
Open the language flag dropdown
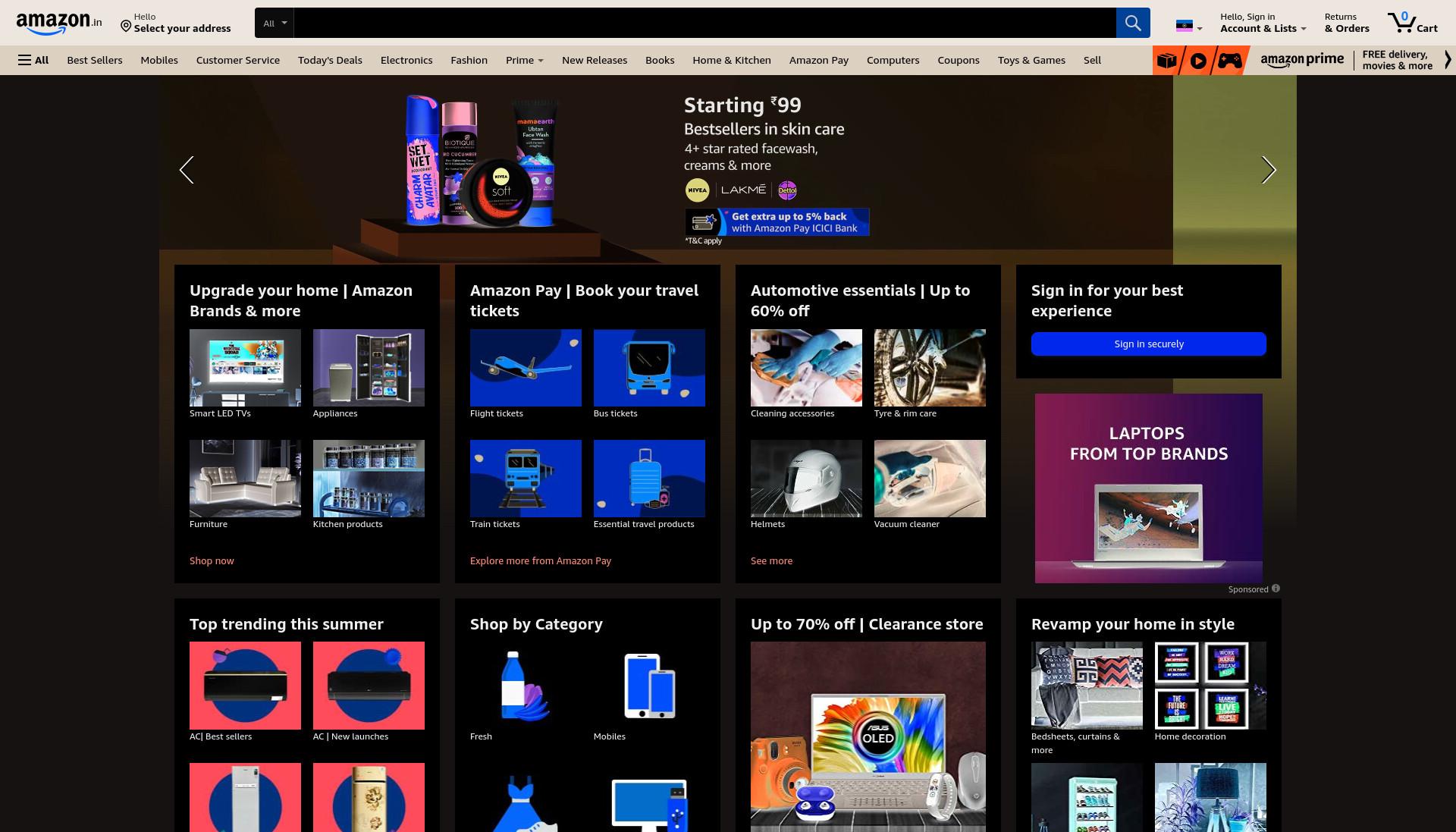point(1188,27)
